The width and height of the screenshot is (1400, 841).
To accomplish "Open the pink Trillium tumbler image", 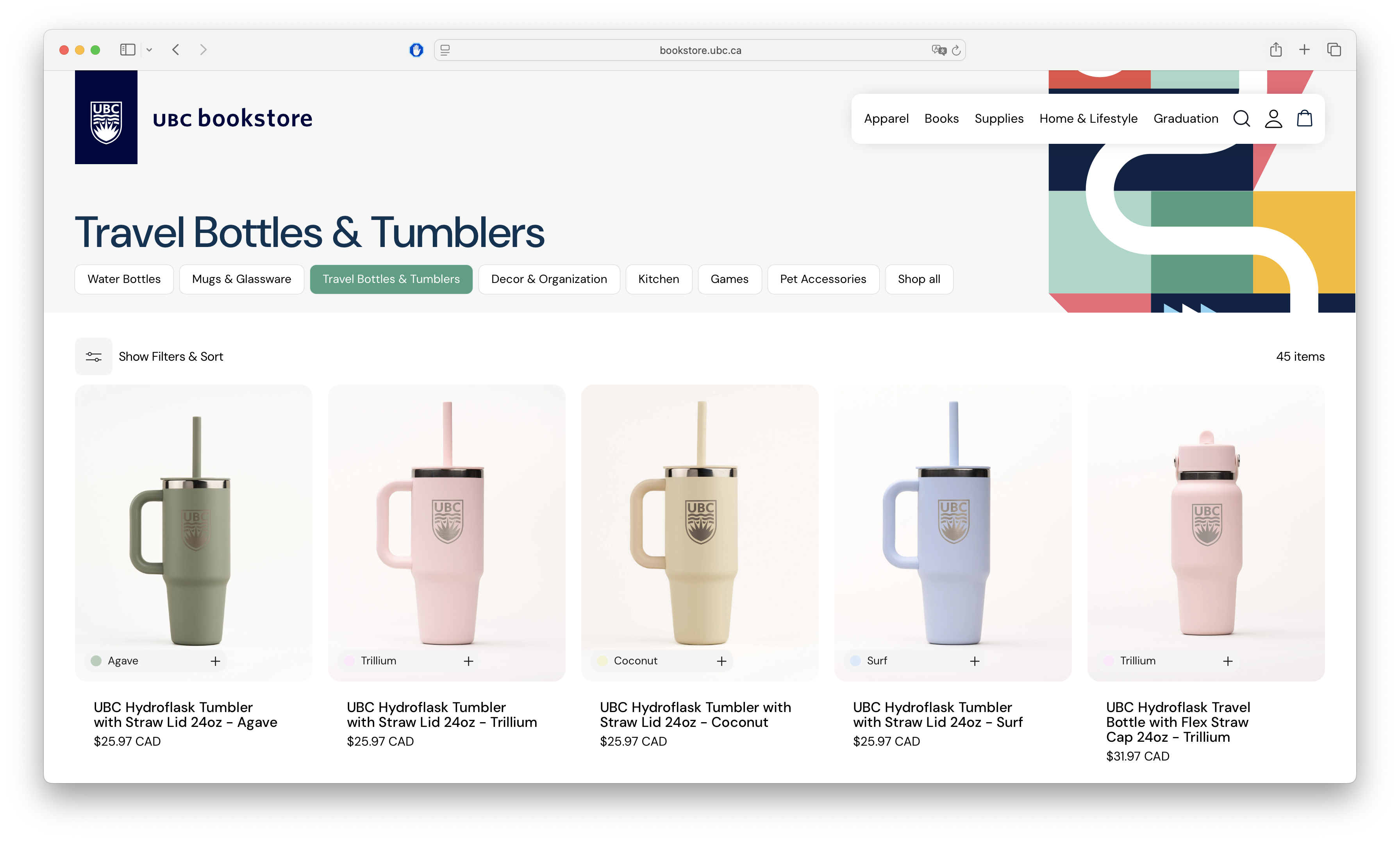I will coord(446,533).
